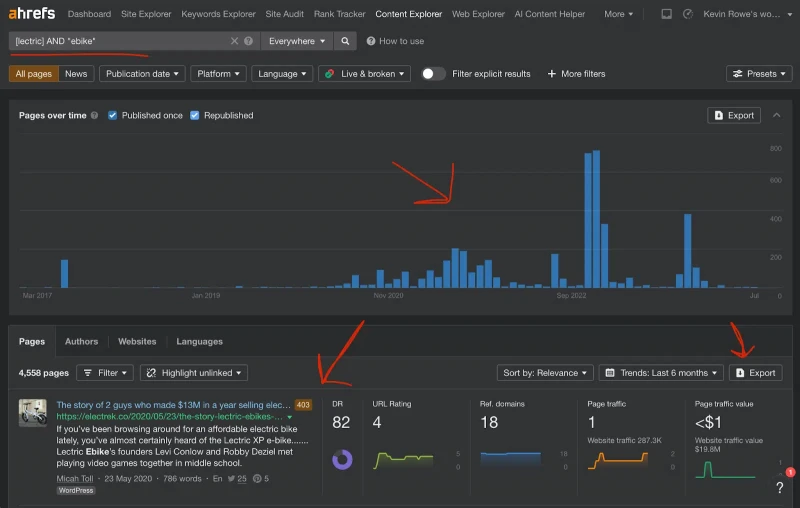Switch to the Languages tab
This screenshot has width=800, height=508.
coord(199,341)
